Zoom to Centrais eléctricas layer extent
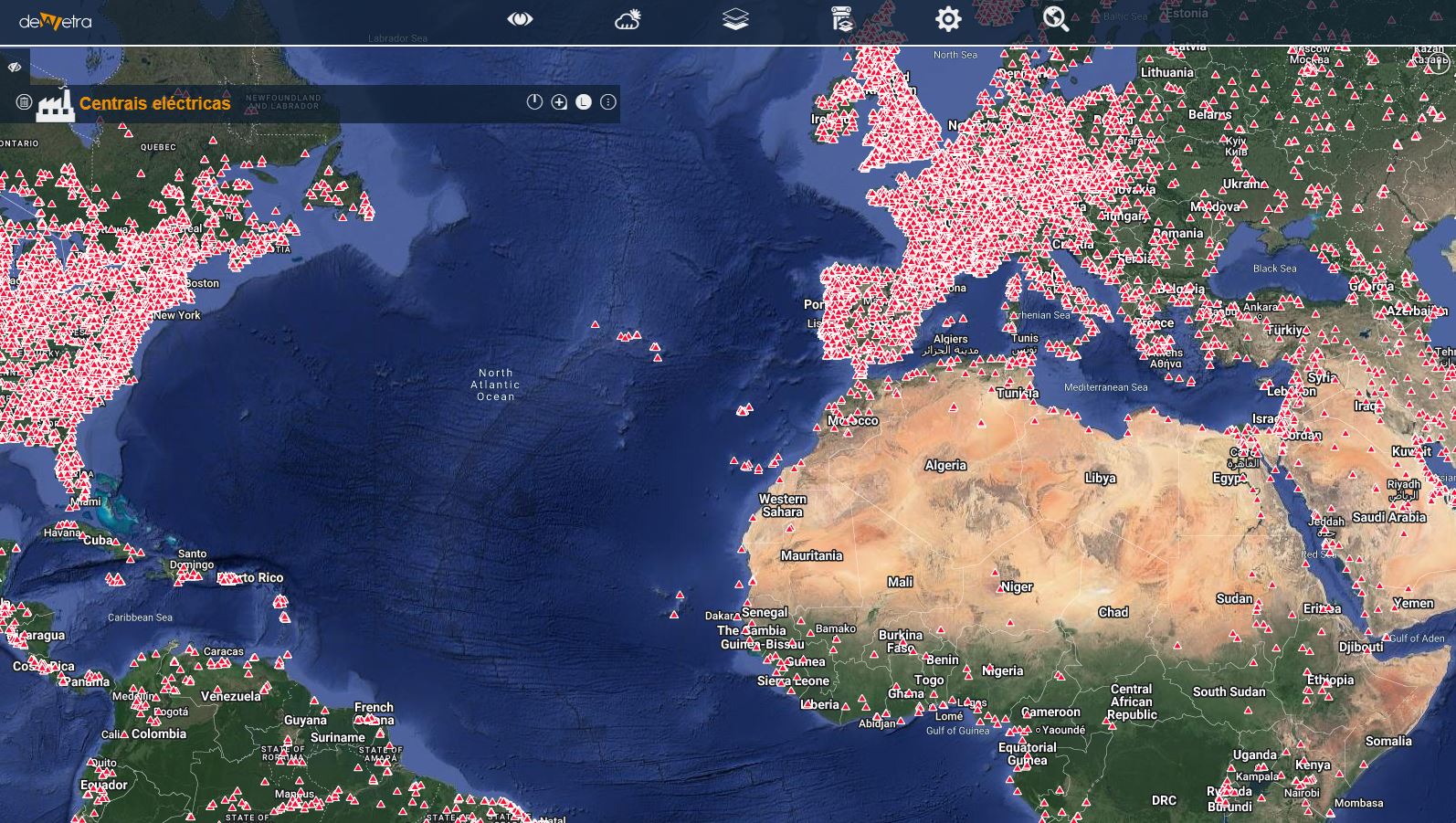 tap(559, 102)
